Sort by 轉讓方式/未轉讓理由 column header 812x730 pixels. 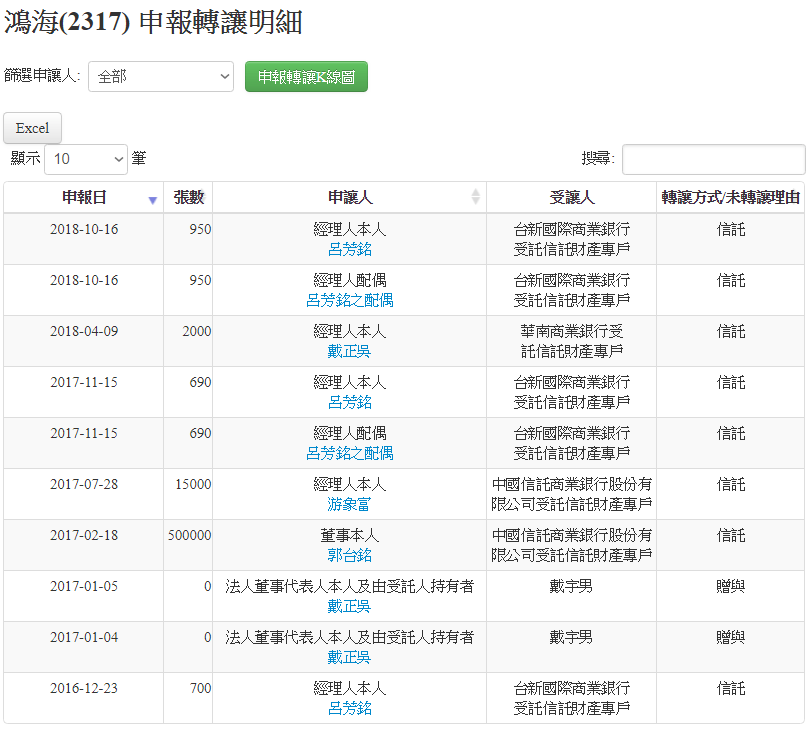731,198
